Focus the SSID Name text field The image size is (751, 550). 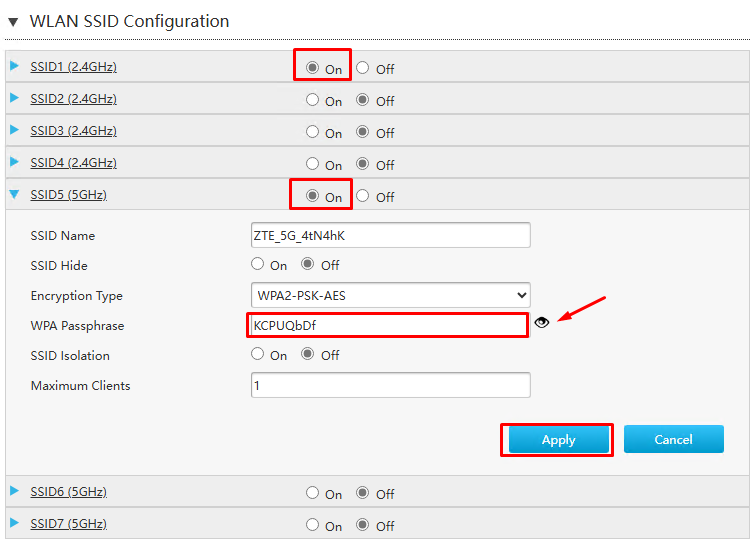[390, 235]
